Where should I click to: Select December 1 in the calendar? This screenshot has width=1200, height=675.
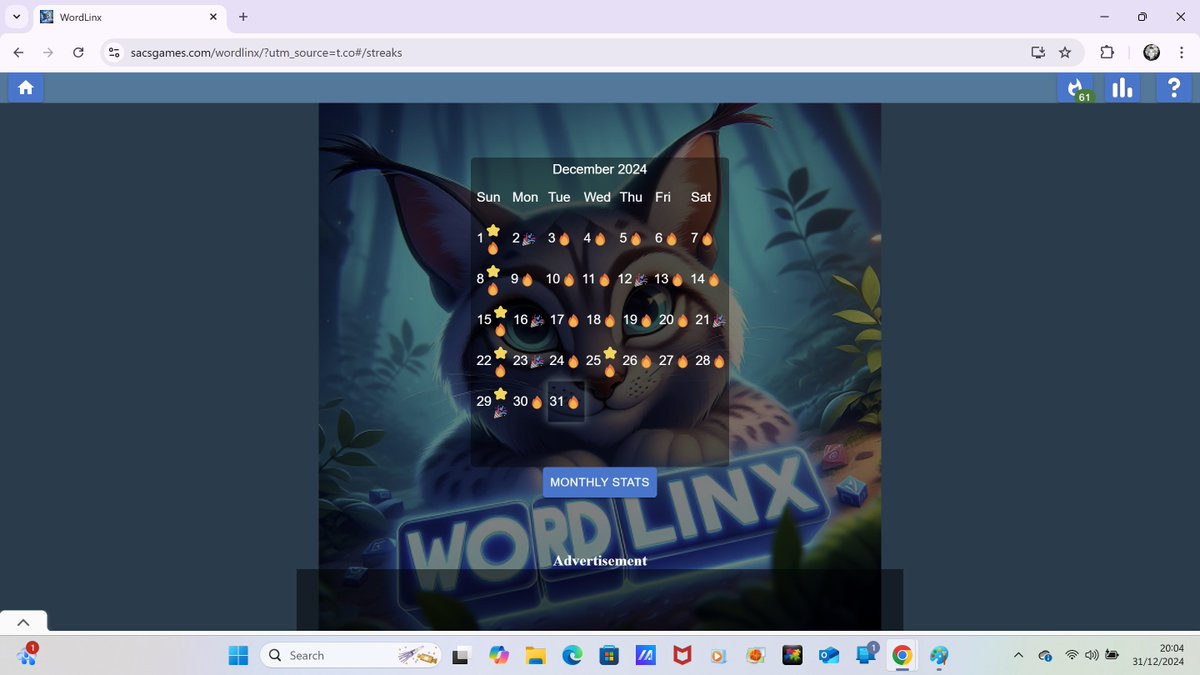(488, 238)
